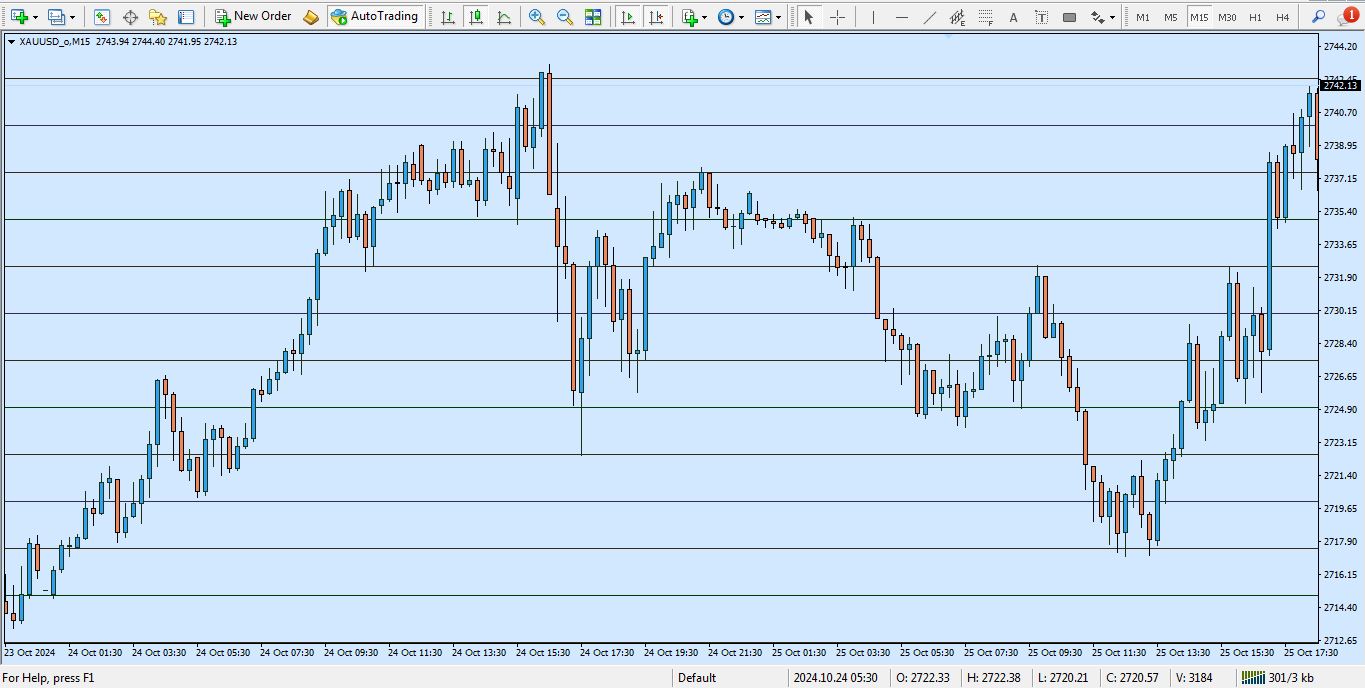The height and width of the screenshot is (688, 1365).
Task: Select the rectangle shape tool
Action: click(1069, 17)
